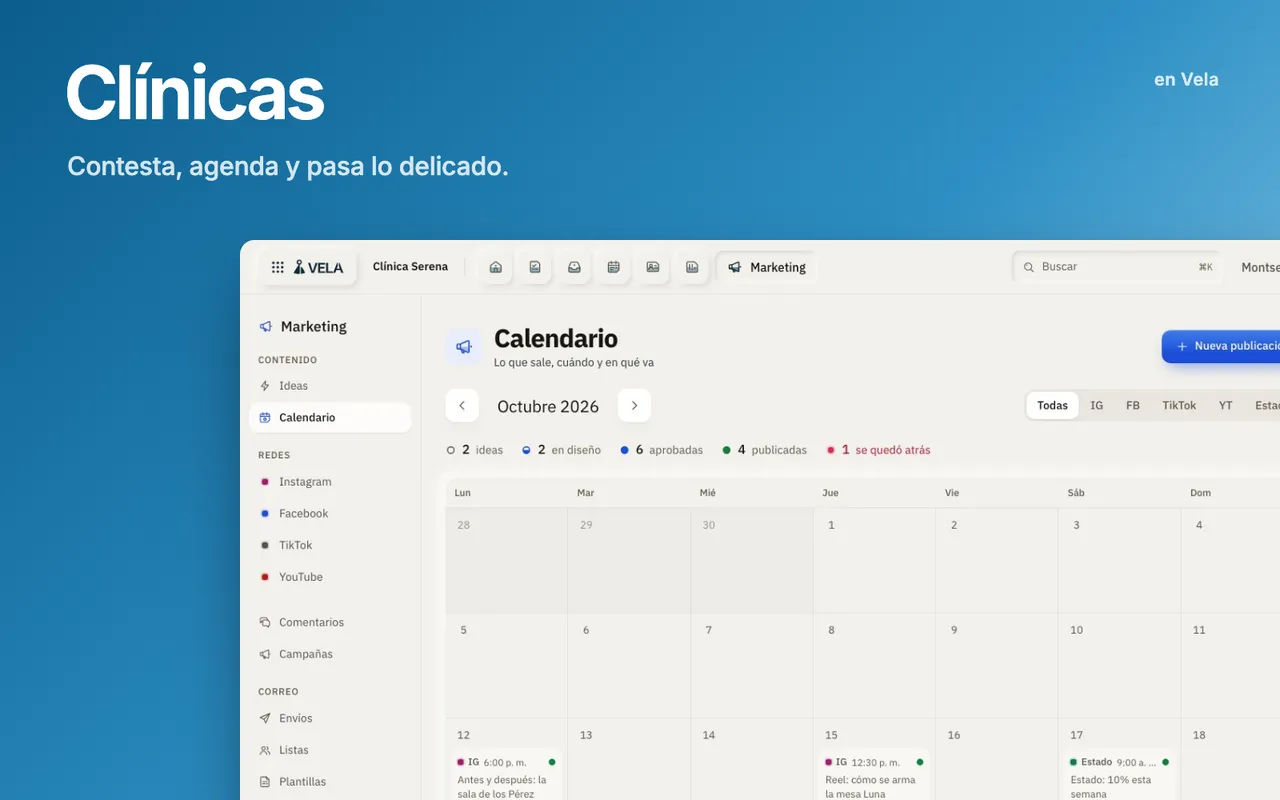Focus the Buscar search field
This screenshot has height=800, width=1280.
point(1117,267)
